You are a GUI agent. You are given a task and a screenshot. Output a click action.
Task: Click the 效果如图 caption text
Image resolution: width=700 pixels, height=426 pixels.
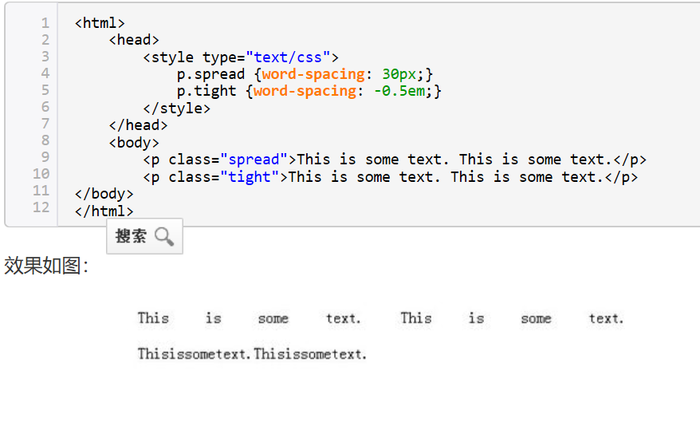46,266
